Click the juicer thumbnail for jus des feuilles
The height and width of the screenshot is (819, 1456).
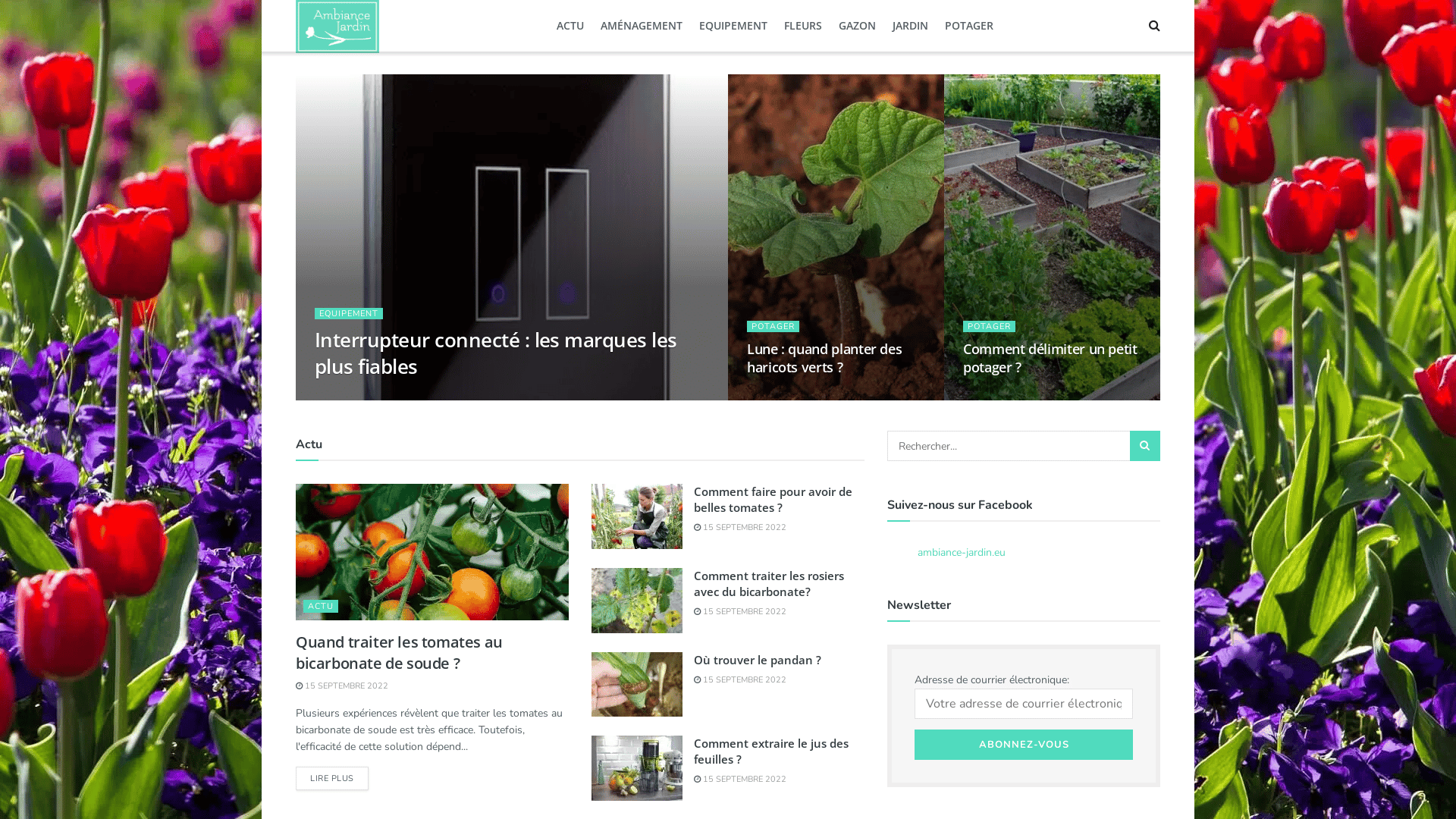[x=637, y=768]
